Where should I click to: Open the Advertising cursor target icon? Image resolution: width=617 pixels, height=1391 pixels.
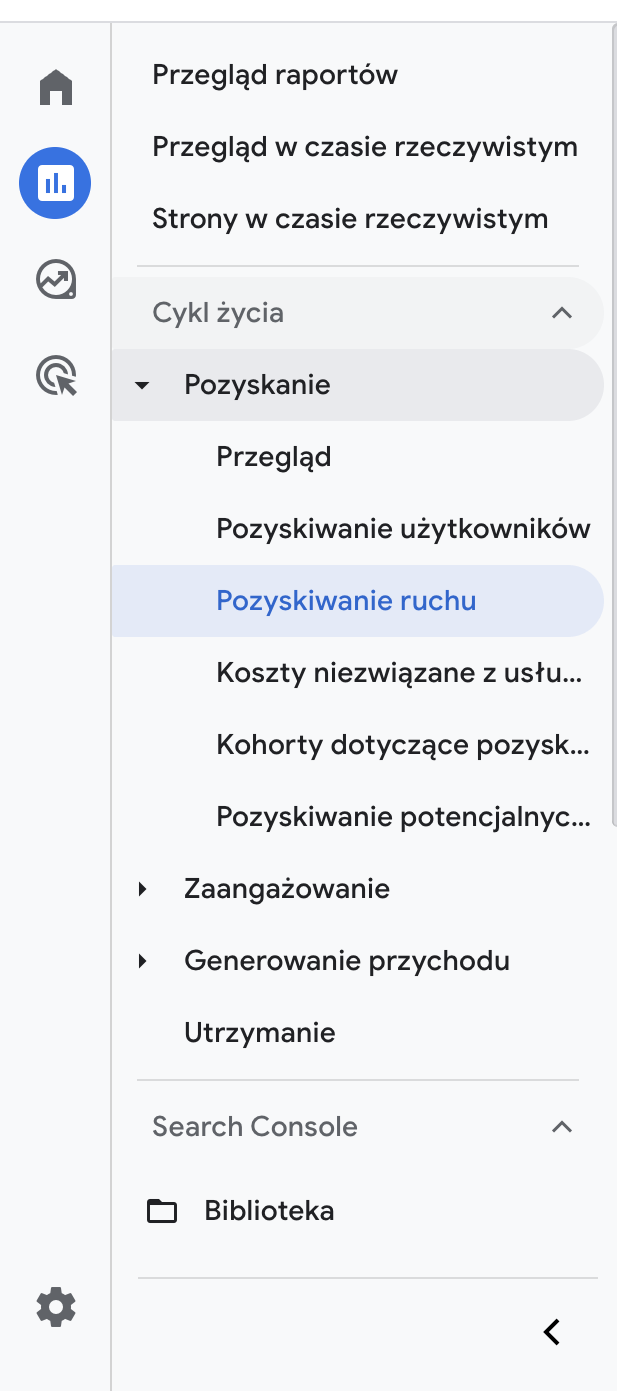(x=56, y=376)
